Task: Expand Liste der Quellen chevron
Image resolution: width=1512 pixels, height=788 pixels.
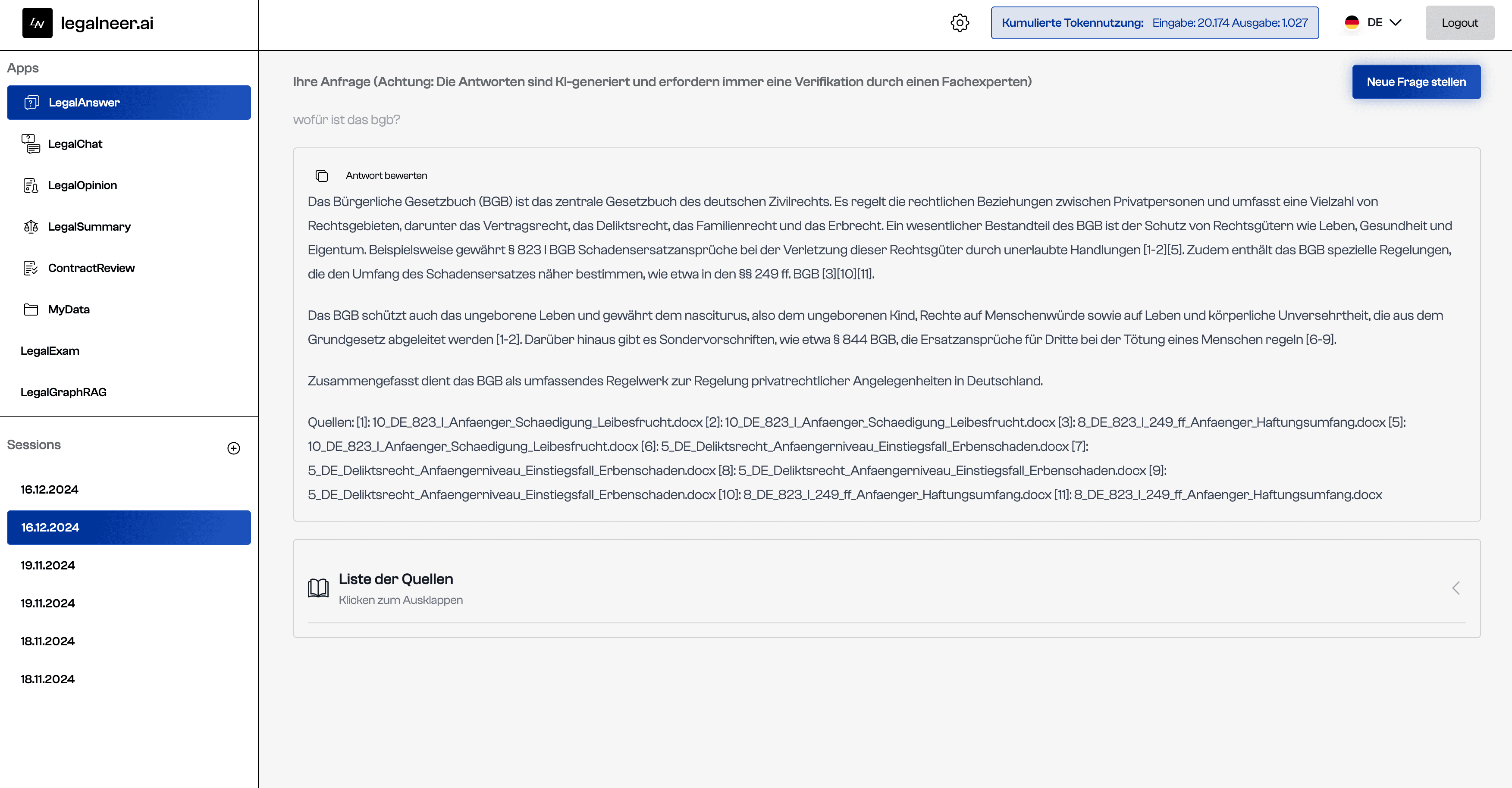Action: click(x=1456, y=588)
